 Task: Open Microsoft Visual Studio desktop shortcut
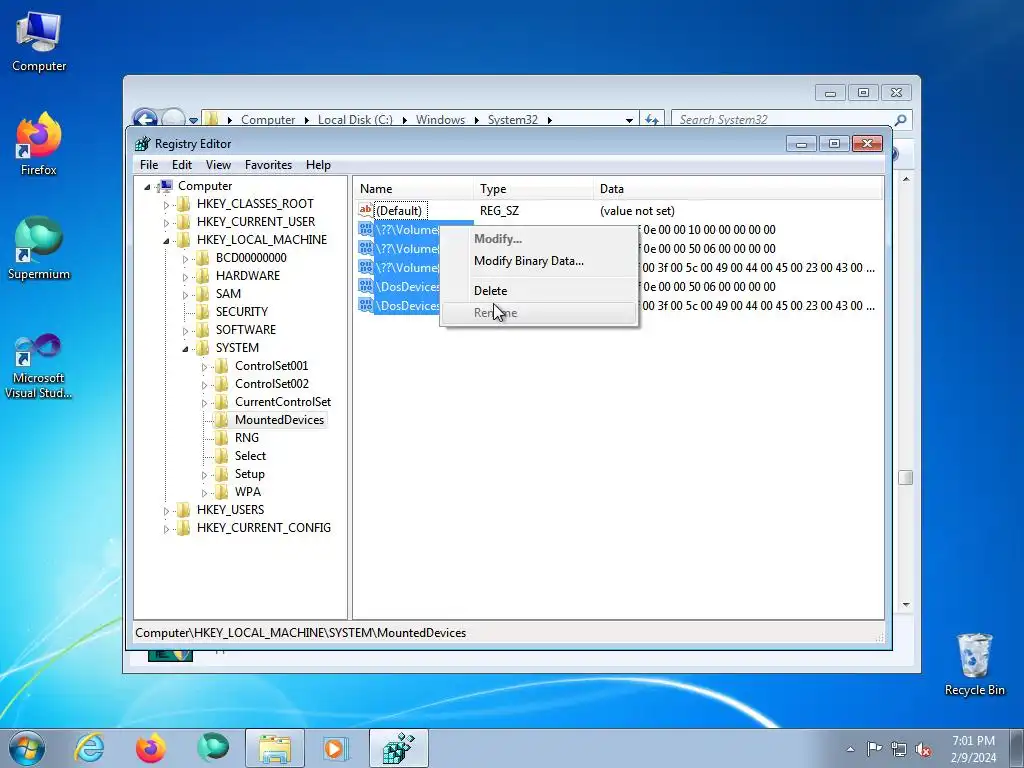tap(39, 366)
